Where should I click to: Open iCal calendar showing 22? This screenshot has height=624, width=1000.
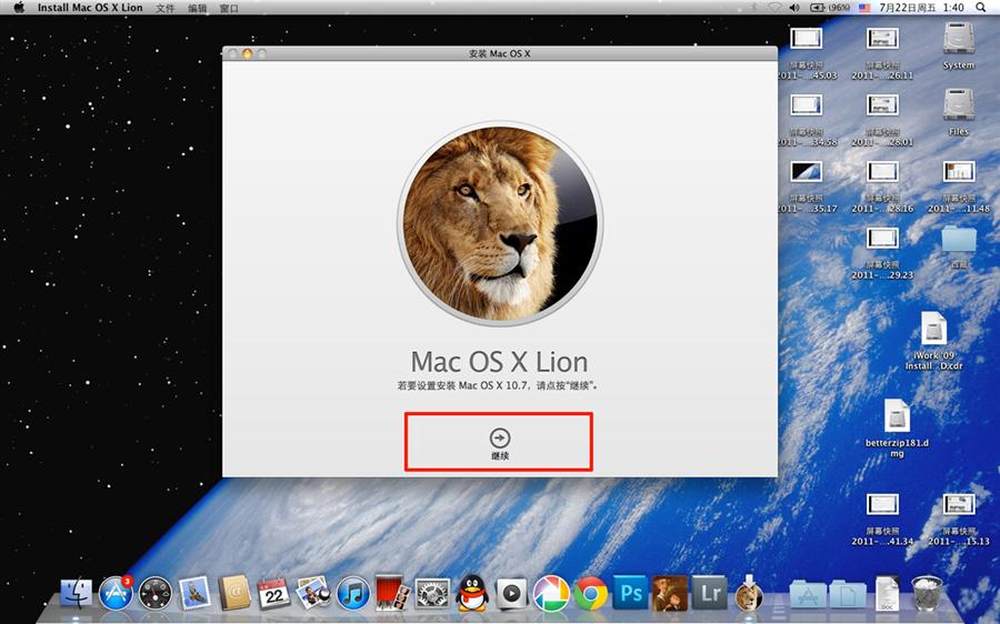(274, 593)
